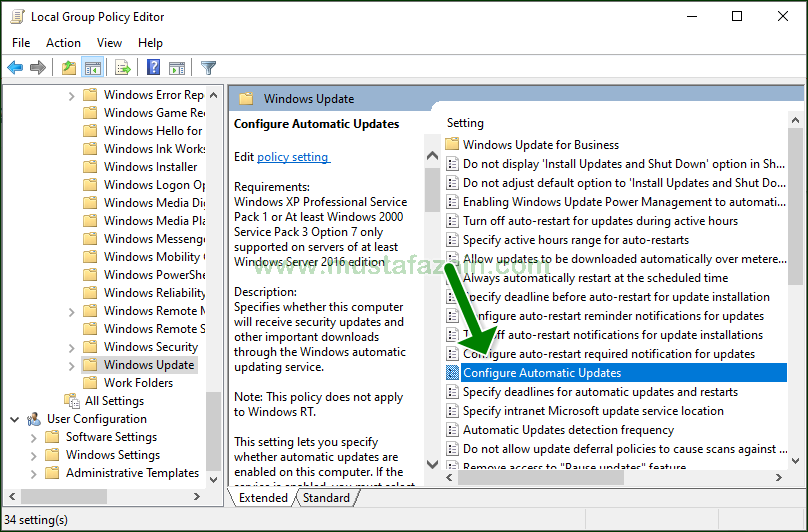Click the Windows Ink Workspace folder icon
Image resolution: width=808 pixels, height=532 pixels.
[90, 149]
